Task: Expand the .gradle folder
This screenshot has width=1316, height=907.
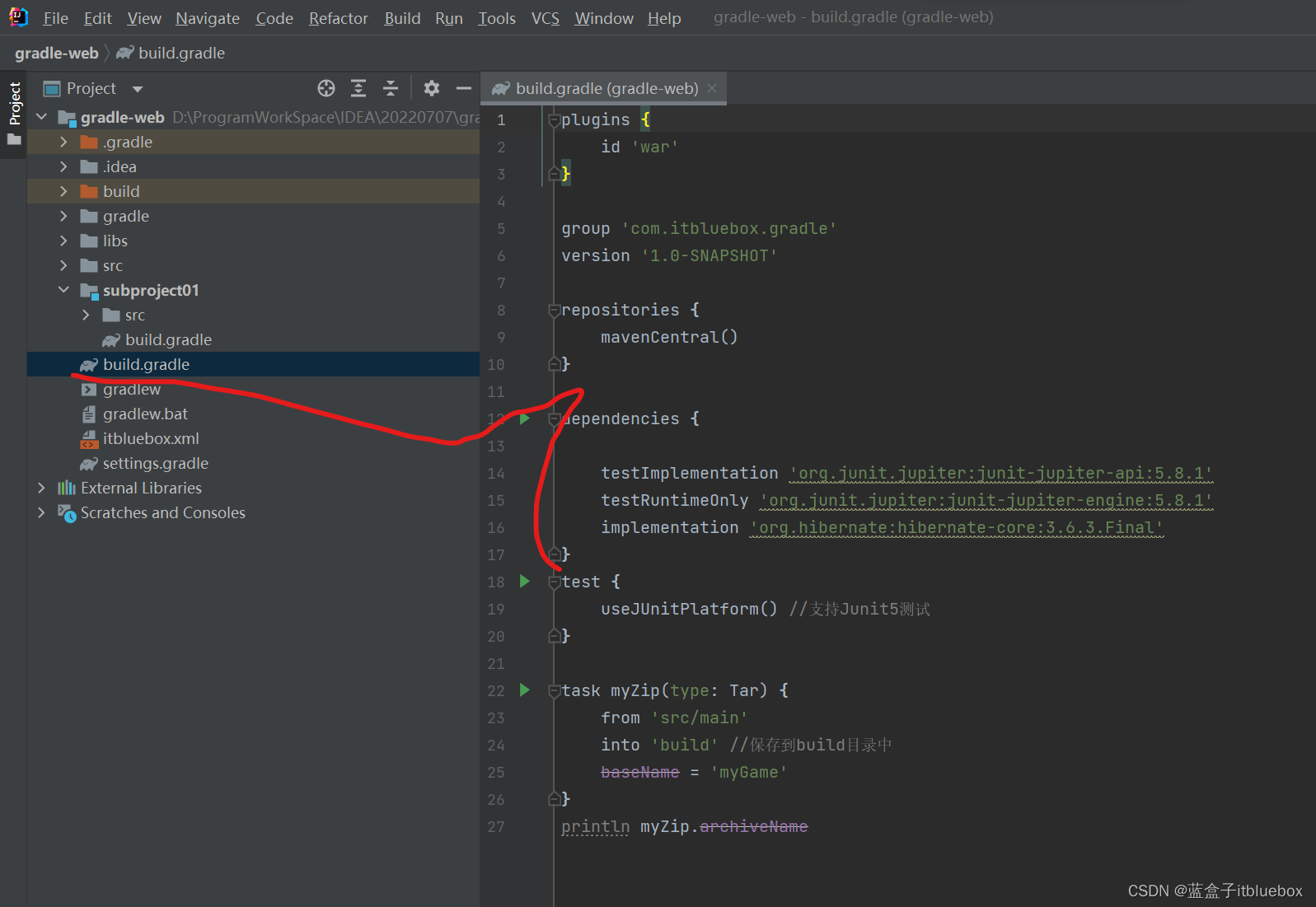Action: [63, 142]
